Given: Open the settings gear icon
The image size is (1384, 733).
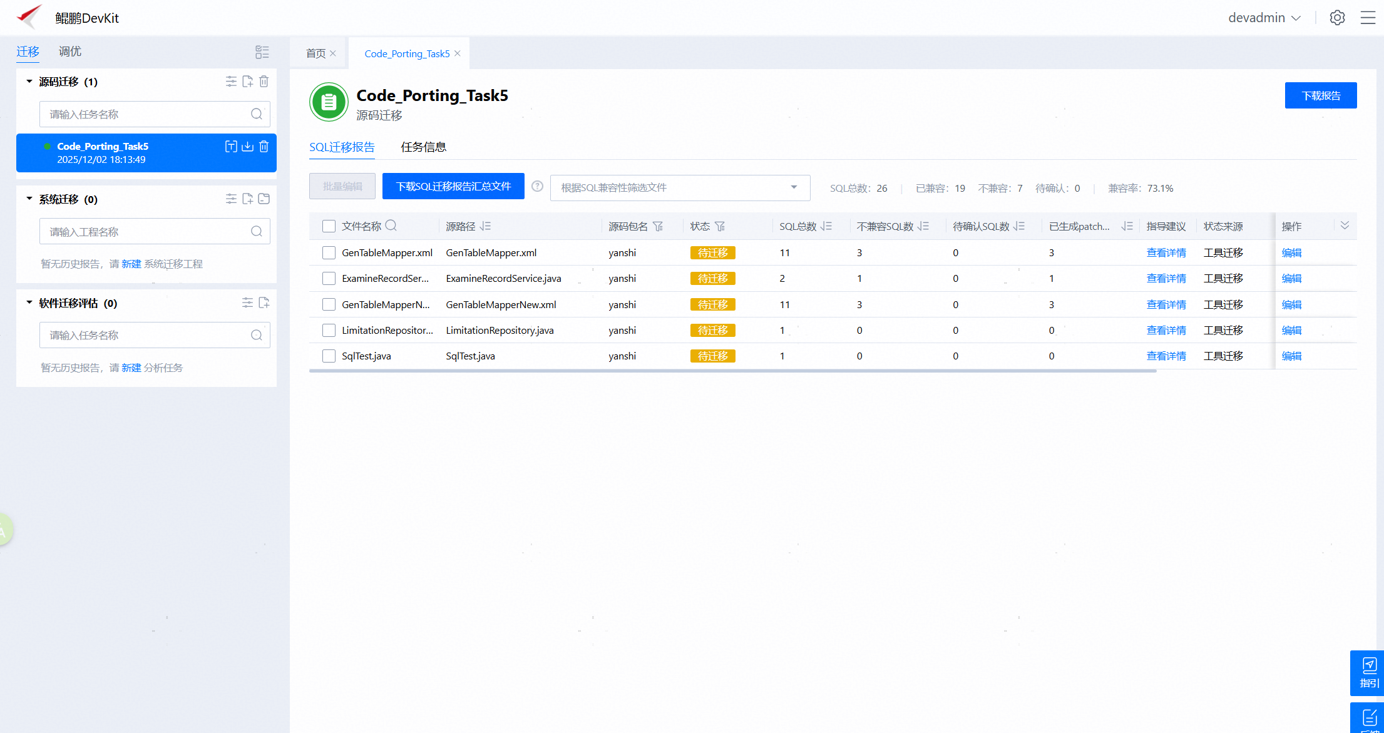Looking at the screenshot, I should click(1337, 18).
